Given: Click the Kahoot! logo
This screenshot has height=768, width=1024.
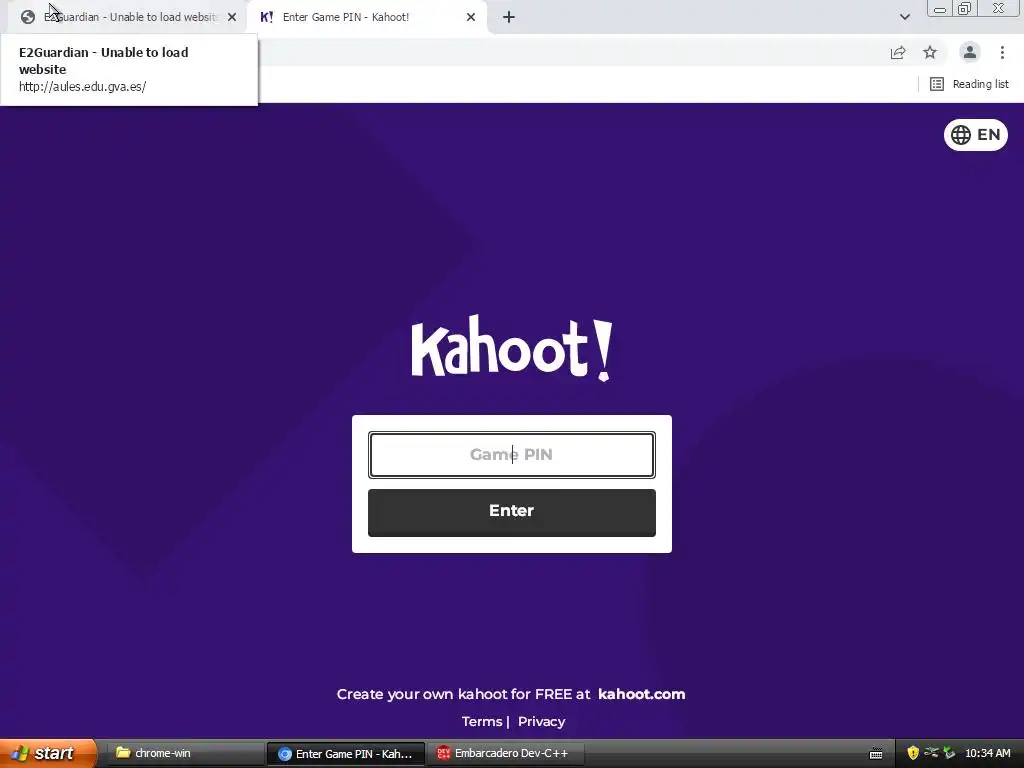Looking at the screenshot, I should (511, 348).
